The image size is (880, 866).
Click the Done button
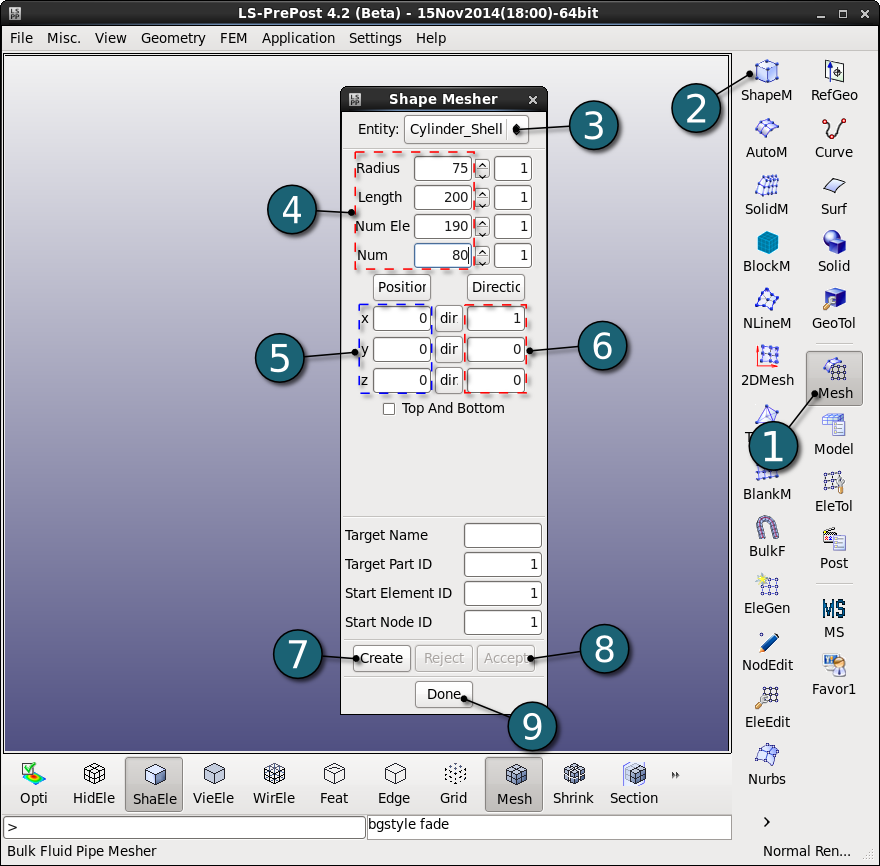pyautogui.click(x=443, y=694)
